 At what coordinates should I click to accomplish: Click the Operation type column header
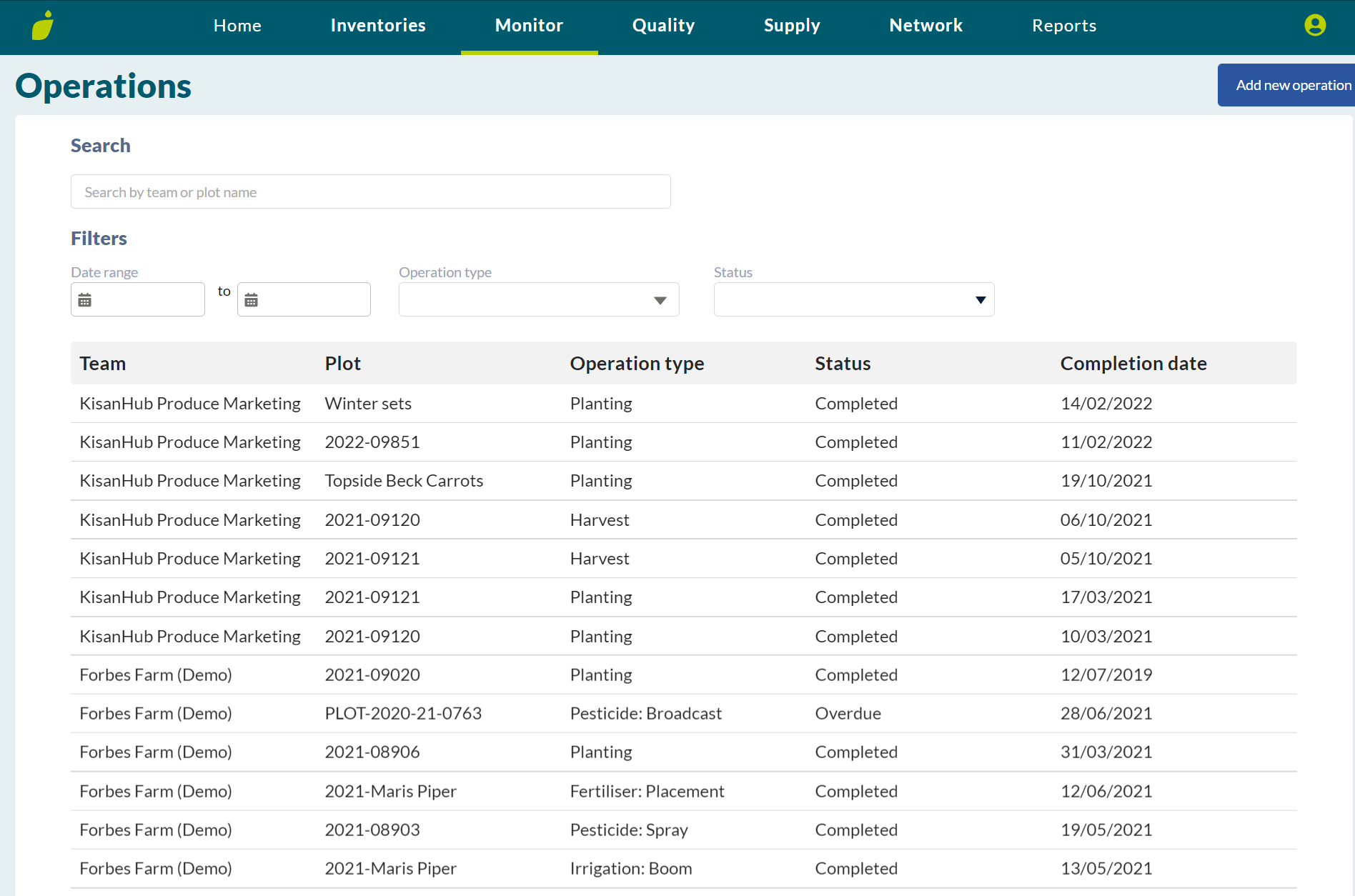(x=637, y=363)
